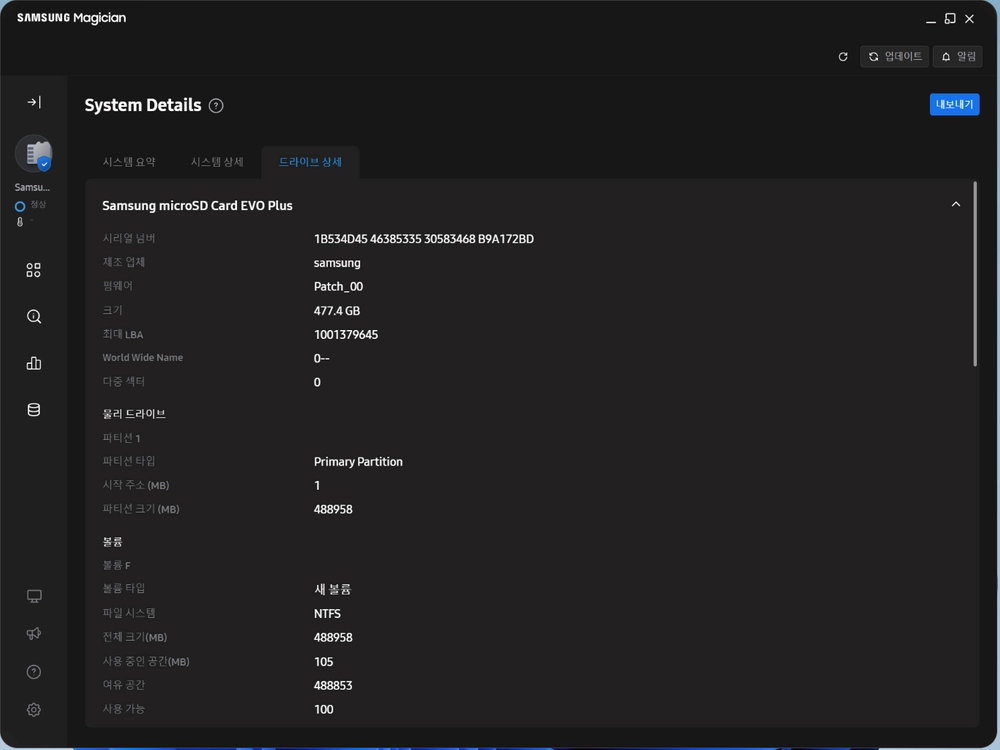
Task: Click the 사용 가능 value 100
Action: (323, 709)
